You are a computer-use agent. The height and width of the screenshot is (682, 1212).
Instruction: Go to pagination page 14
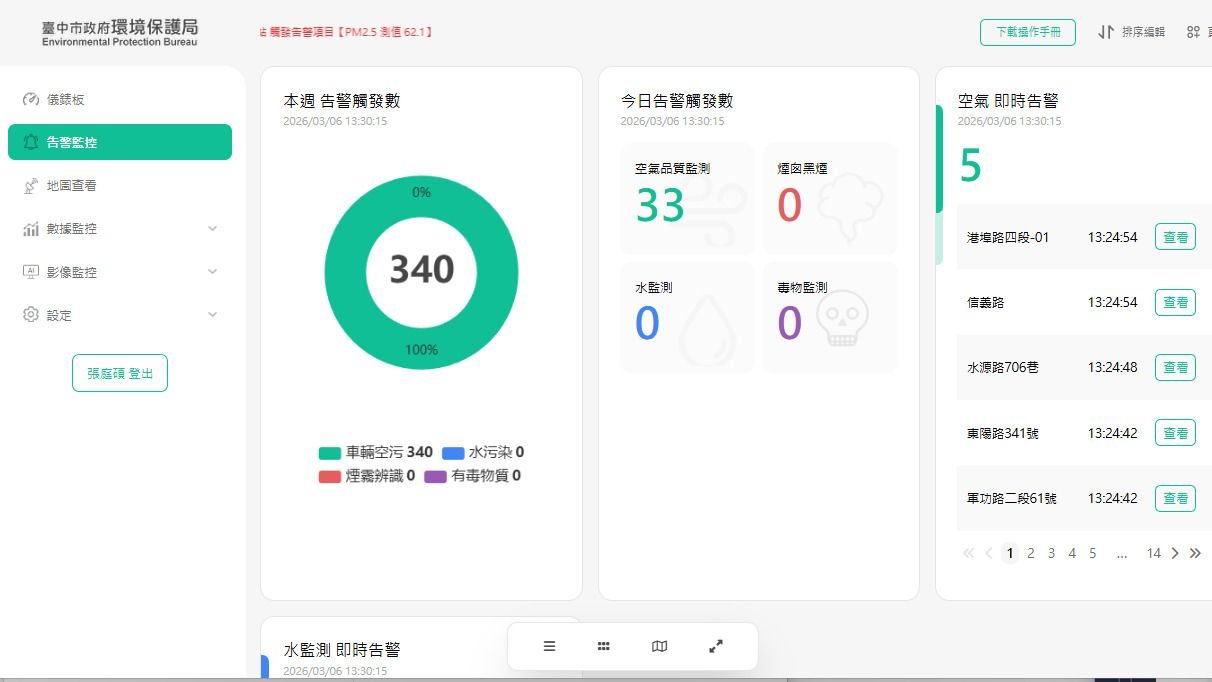[1154, 553]
